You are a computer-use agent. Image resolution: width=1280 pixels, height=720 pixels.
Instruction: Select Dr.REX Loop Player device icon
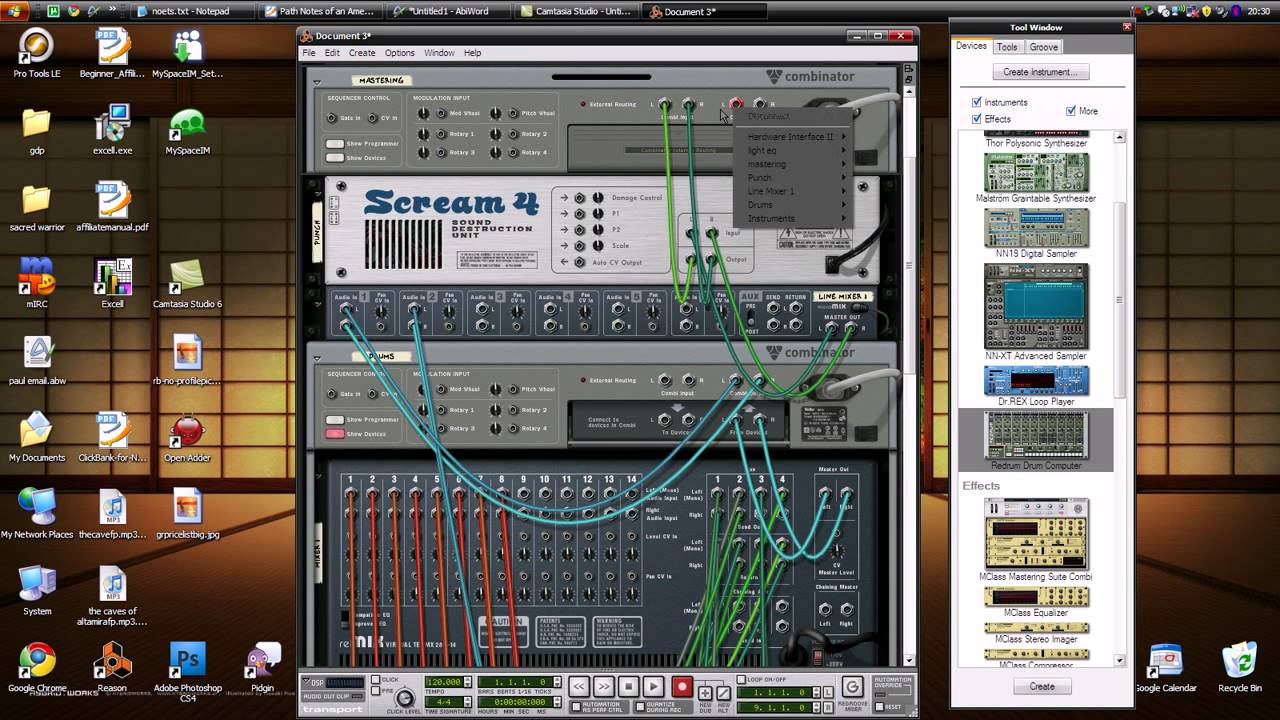click(x=1036, y=381)
